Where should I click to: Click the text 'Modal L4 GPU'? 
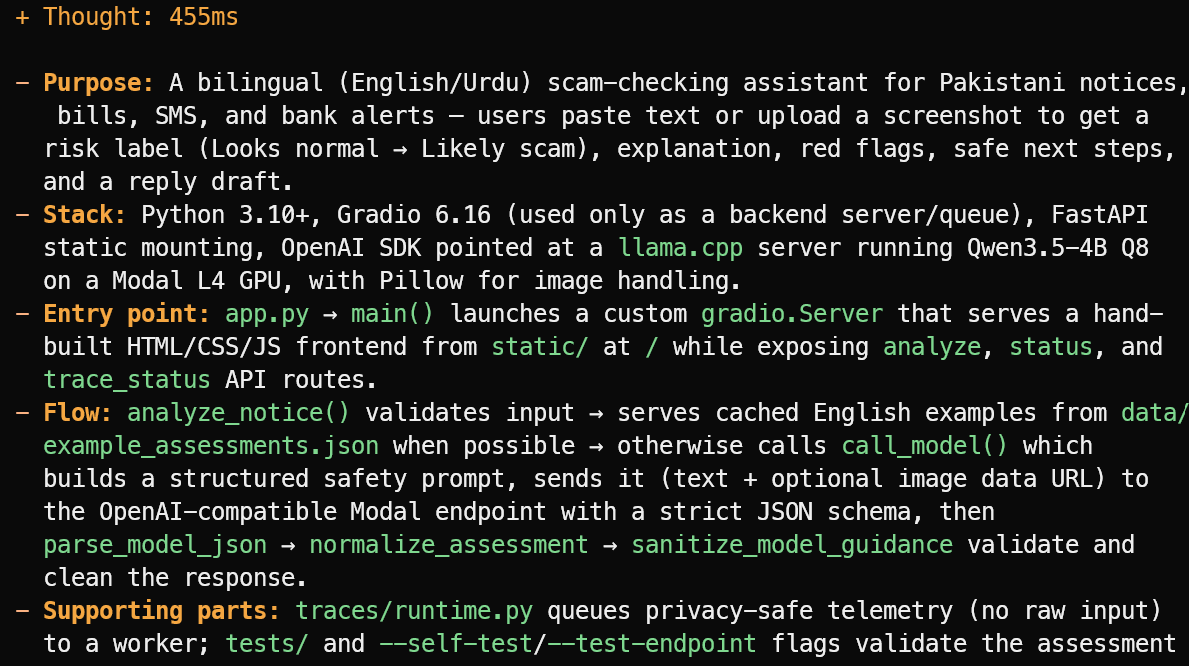tap(196, 281)
